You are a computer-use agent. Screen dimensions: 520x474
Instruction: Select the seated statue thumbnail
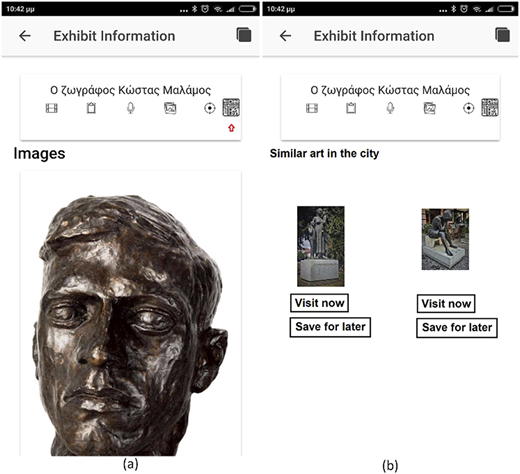click(x=445, y=239)
